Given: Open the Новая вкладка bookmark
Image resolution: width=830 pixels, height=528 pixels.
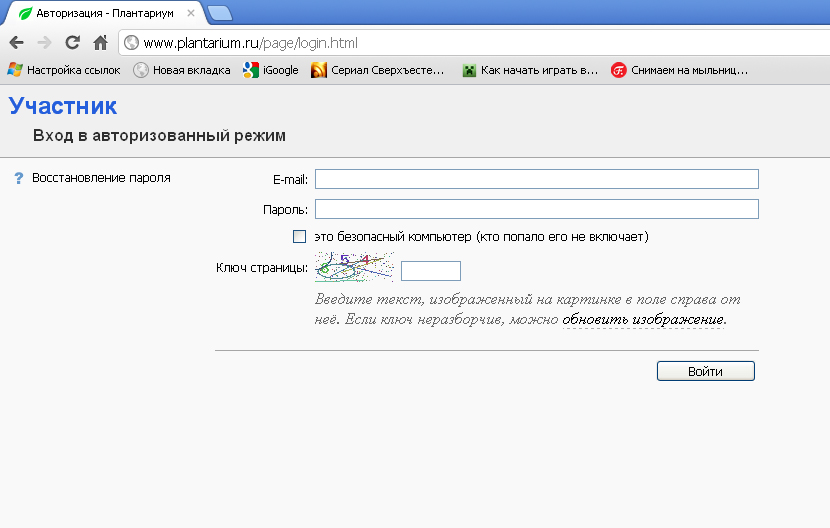Looking at the screenshot, I should 181,70.
